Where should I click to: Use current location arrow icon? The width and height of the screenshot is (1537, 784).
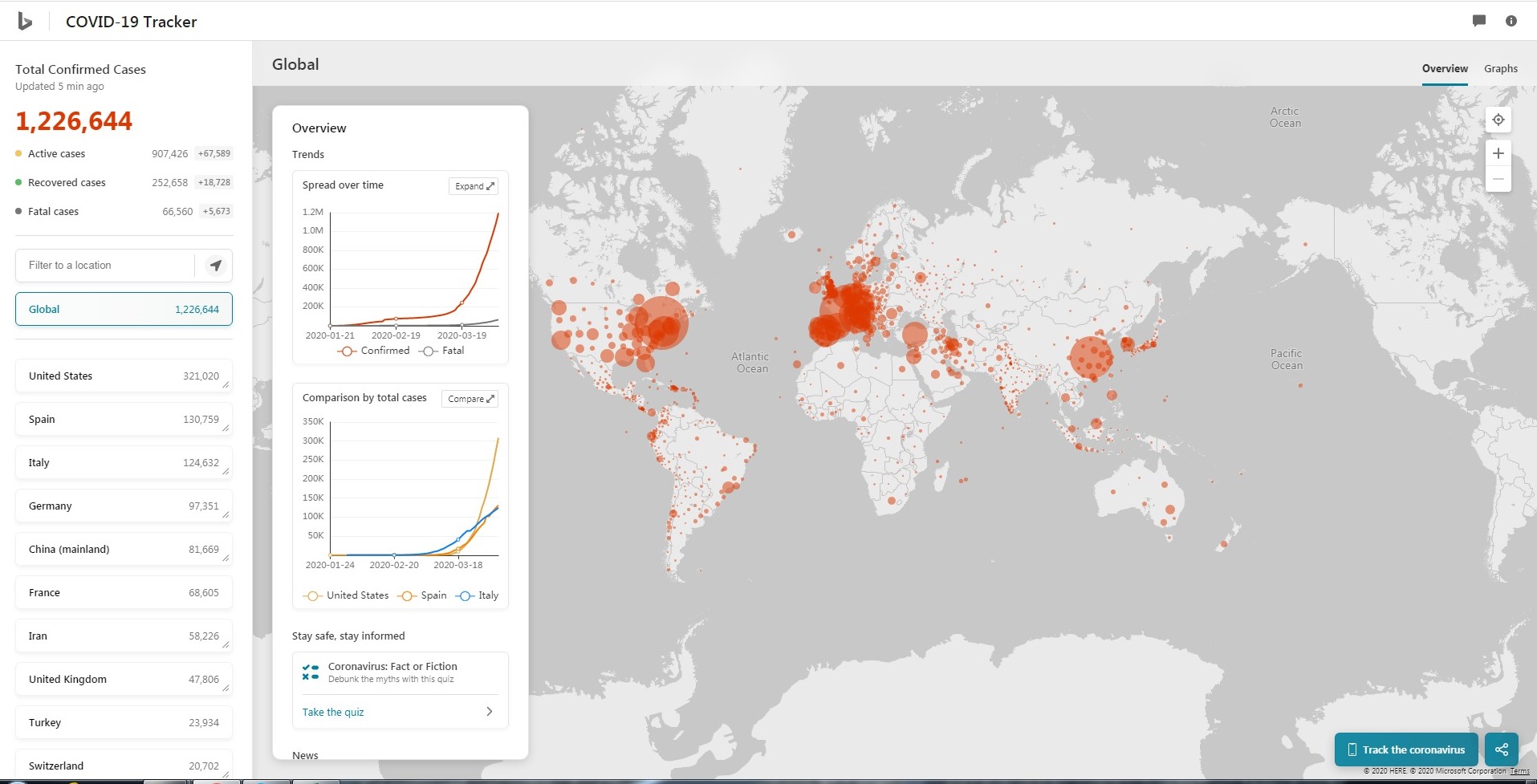pyautogui.click(x=215, y=266)
